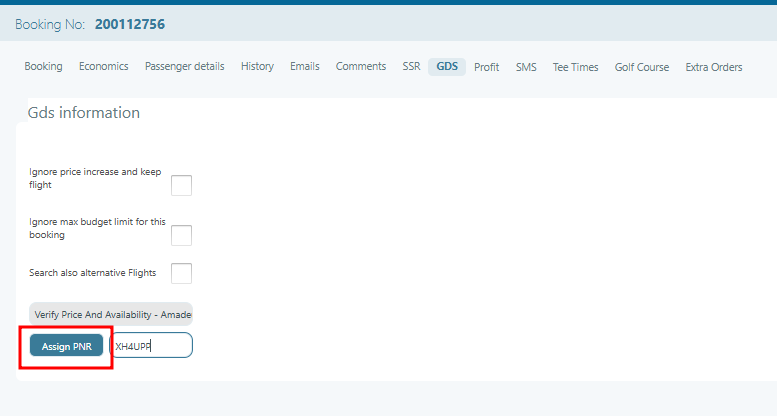Go to Passenger details tab
Image resolution: width=777 pixels, height=416 pixels.
[x=184, y=67]
